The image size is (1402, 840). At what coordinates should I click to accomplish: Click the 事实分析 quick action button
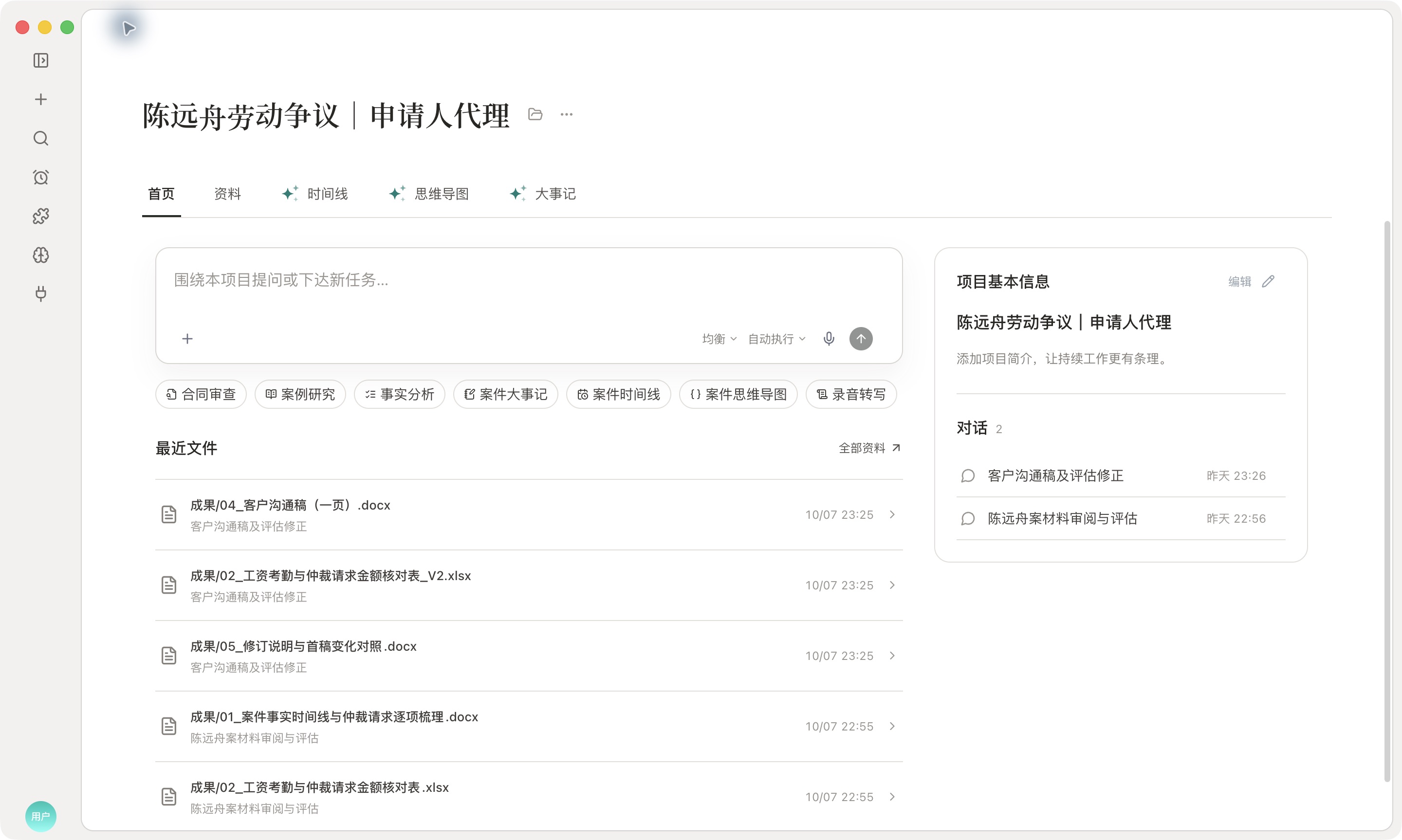point(400,394)
